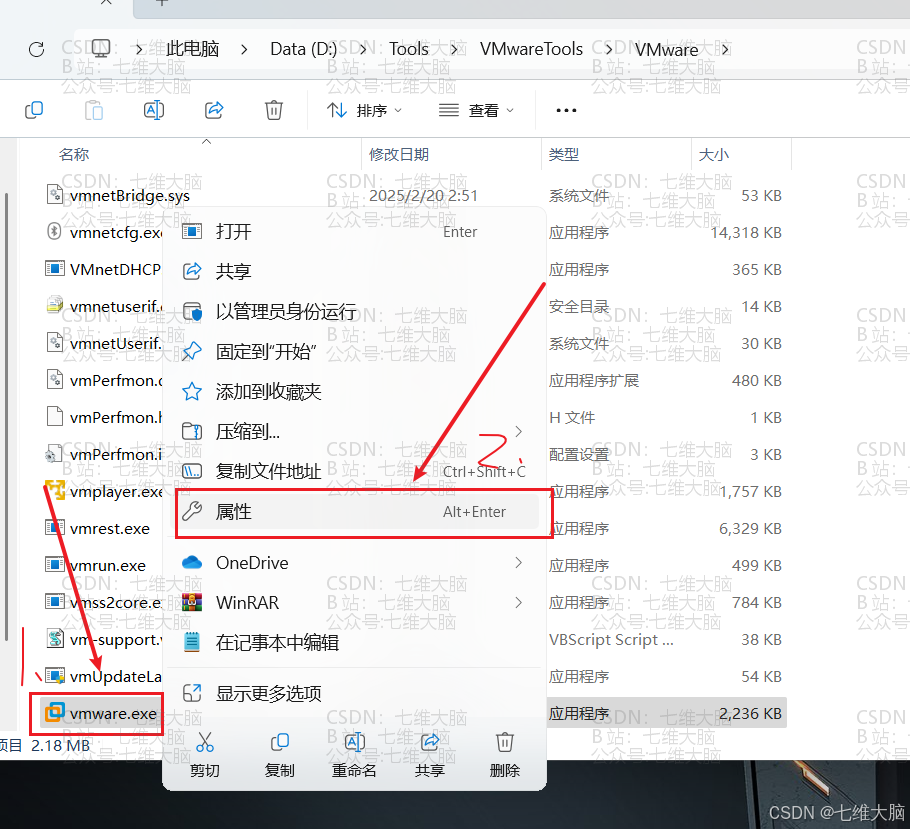Select the vmss2core.exe file
This screenshot has width=910, height=829.
click(115, 603)
